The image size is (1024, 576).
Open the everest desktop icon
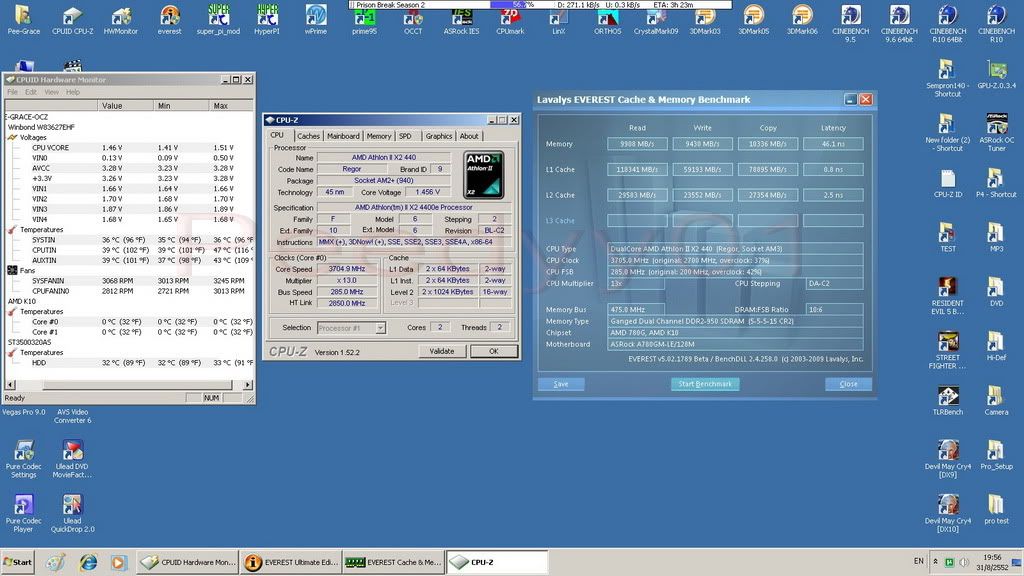pos(170,20)
